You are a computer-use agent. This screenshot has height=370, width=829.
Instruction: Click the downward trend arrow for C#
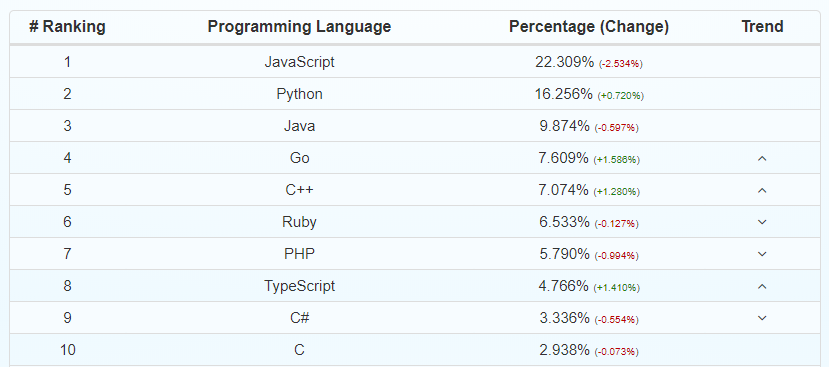[x=762, y=318]
